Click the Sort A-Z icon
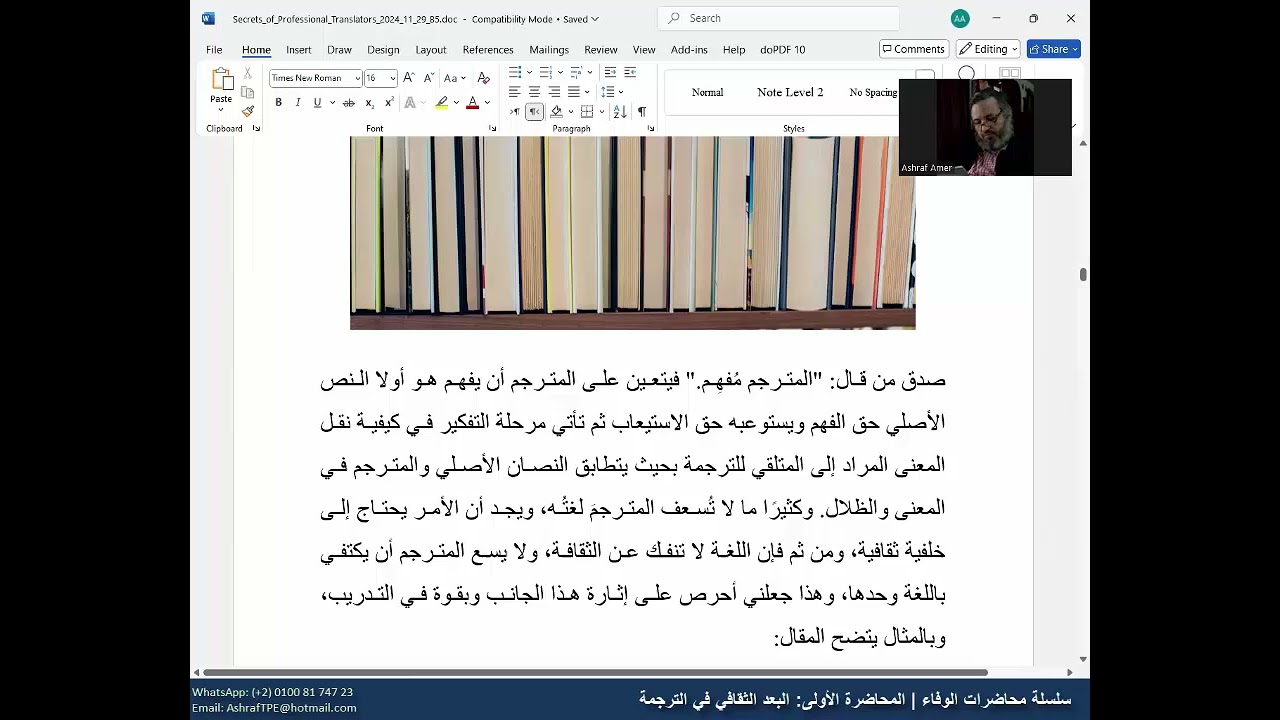The width and height of the screenshot is (1280, 720). [620, 112]
